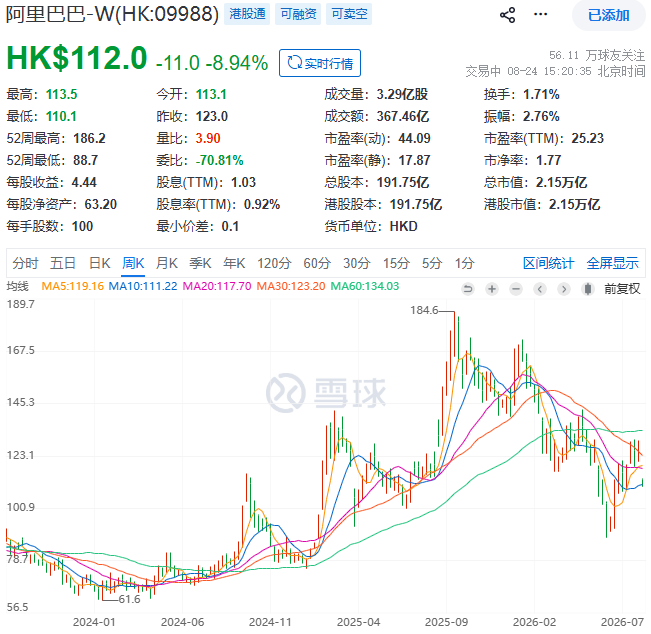Click the 52周最低 88.7 value

click(86, 160)
